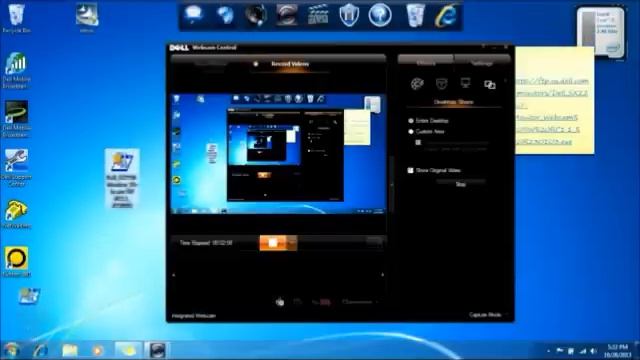Show hidden system tray icons
Screen dimensions: 640x360
[x=549, y=351]
